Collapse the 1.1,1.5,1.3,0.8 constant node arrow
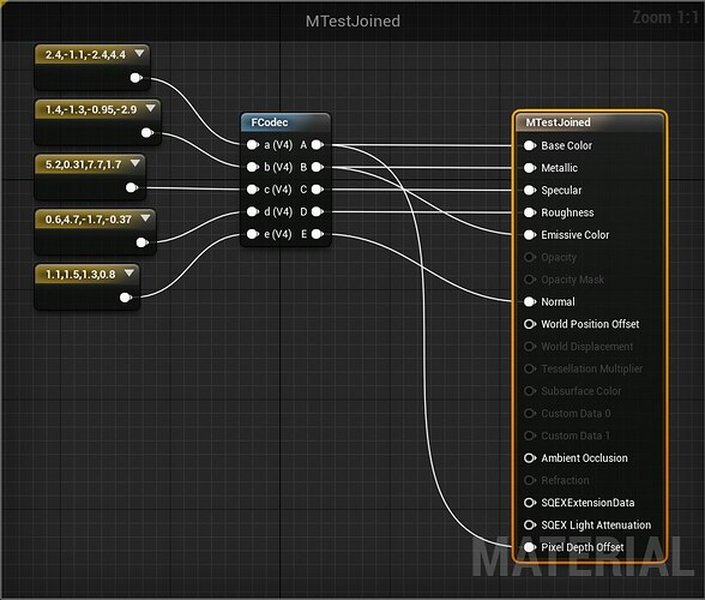This screenshot has width=705, height=600. click(129, 273)
